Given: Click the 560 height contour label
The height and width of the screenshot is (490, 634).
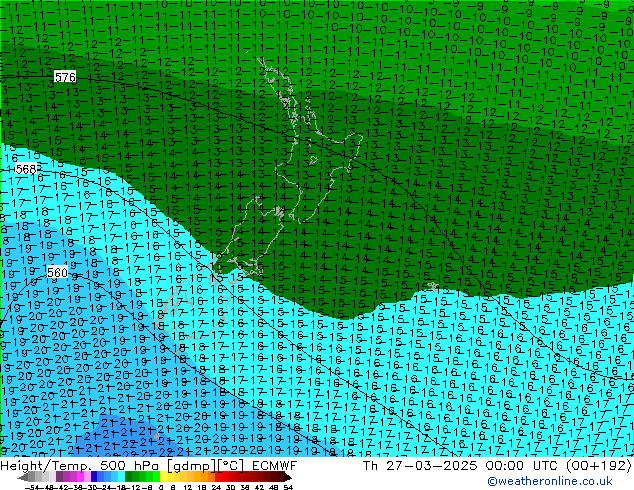Looking at the screenshot, I should (57, 272).
